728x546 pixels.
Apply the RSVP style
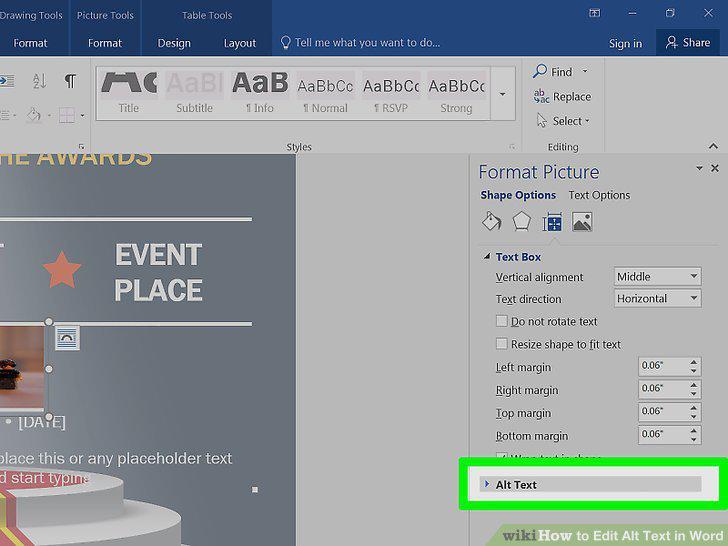[x=391, y=92]
